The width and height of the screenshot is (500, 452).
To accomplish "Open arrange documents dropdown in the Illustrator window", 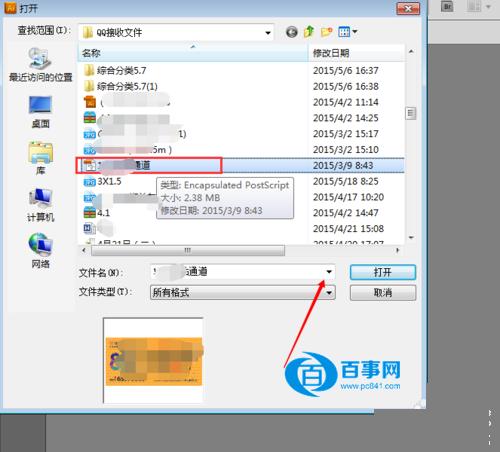I will click(479, 6).
